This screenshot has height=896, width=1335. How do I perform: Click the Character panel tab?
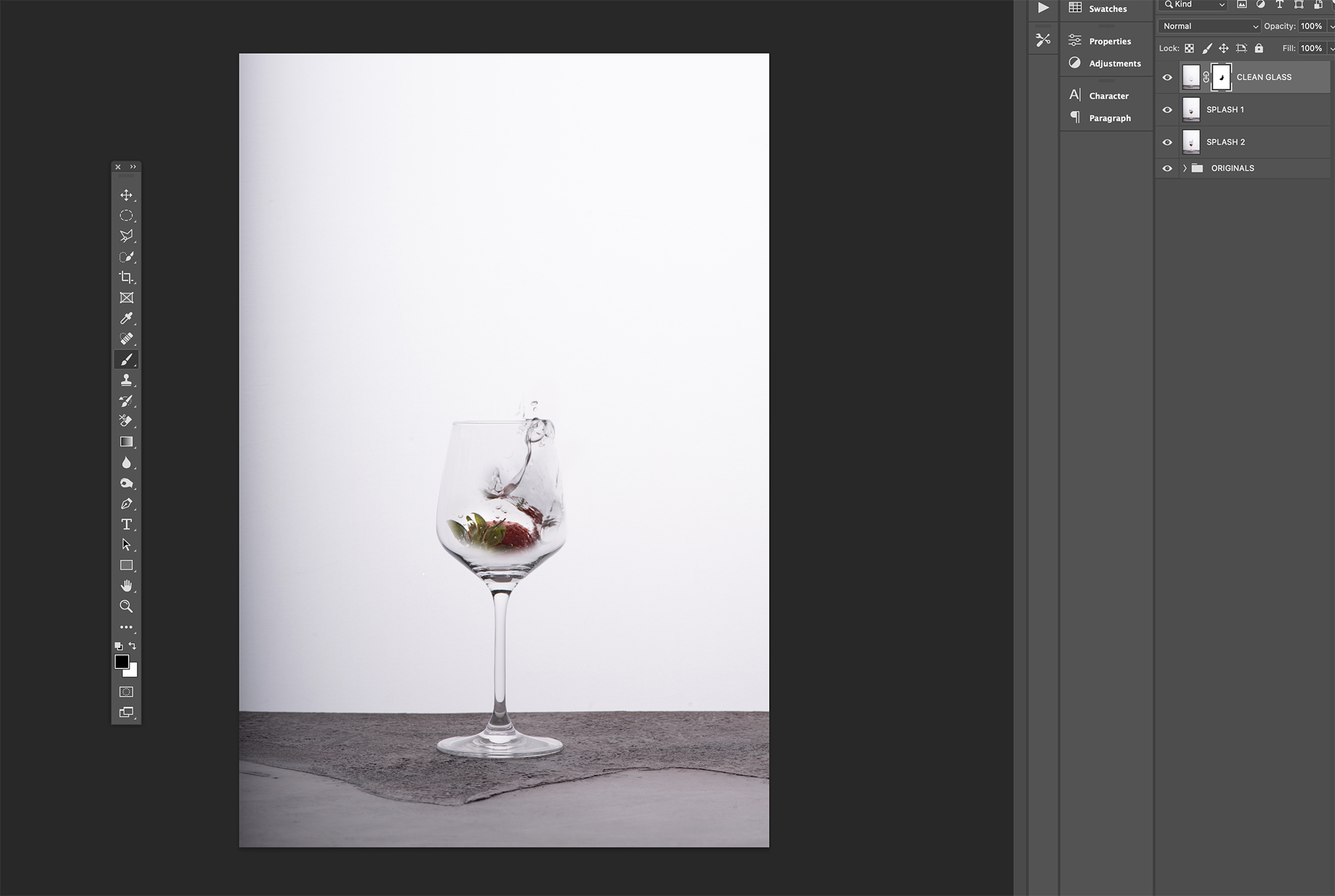(x=1108, y=95)
